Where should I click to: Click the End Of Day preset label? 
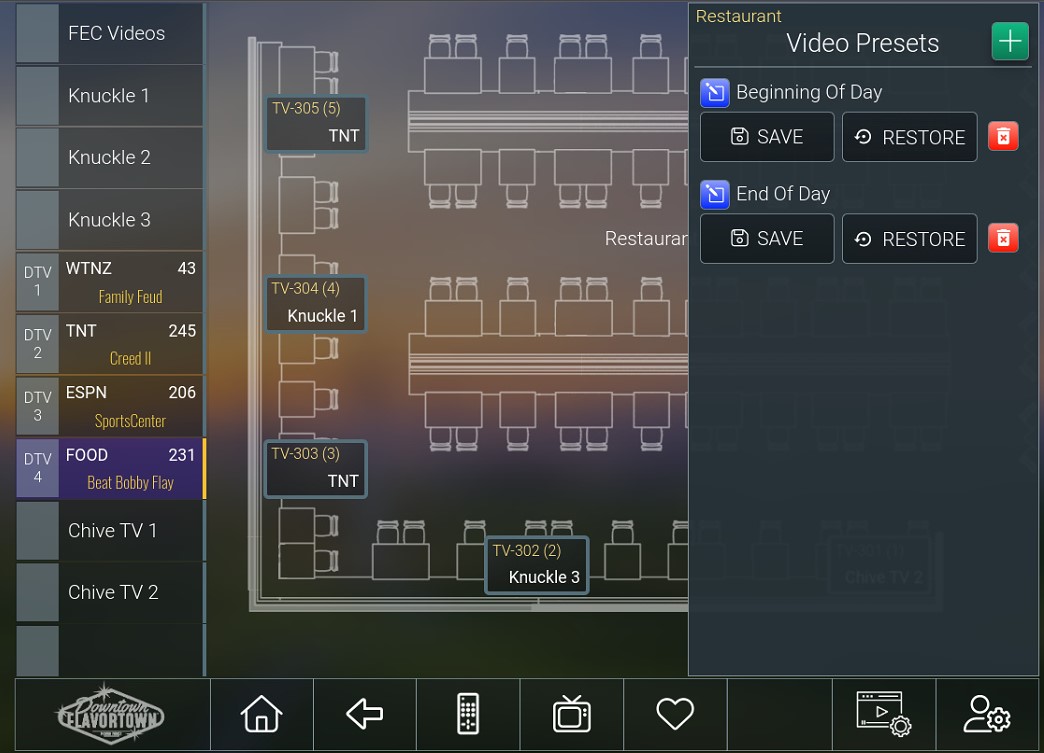(783, 194)
